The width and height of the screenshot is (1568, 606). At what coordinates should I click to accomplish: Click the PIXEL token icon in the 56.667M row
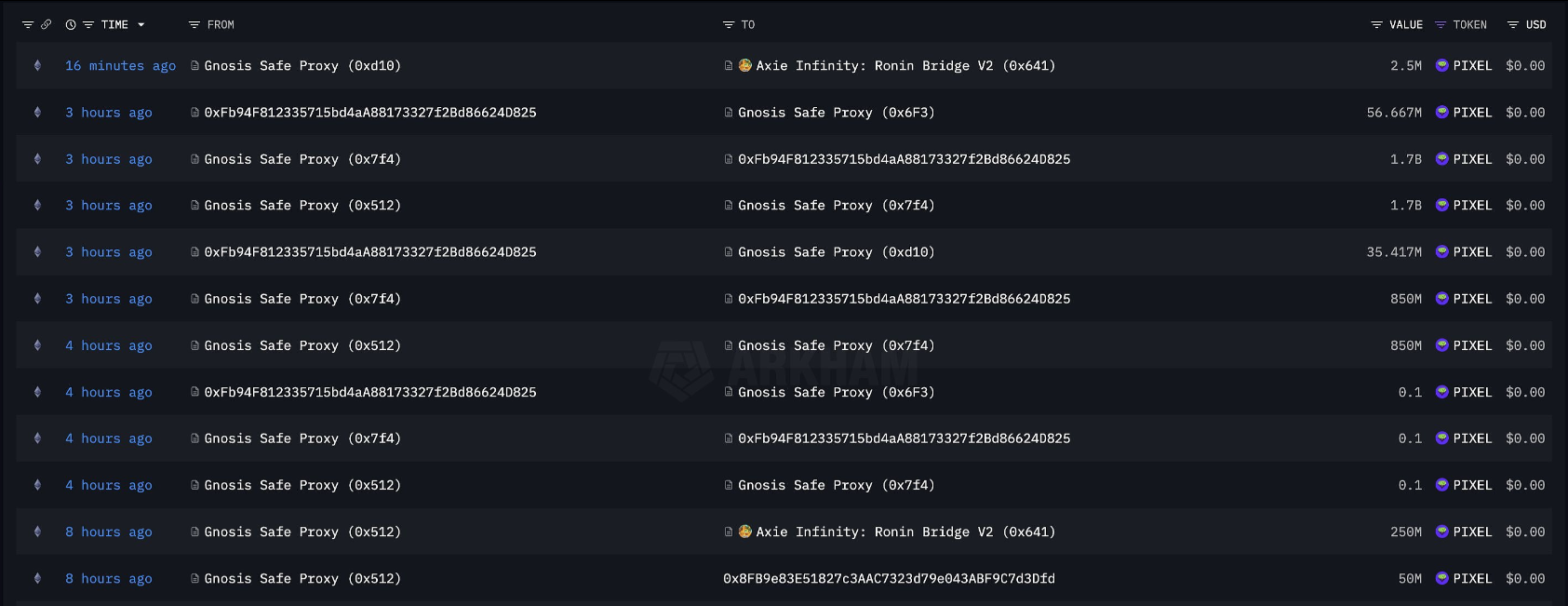pyautogui.click(x=1441, y=113)
